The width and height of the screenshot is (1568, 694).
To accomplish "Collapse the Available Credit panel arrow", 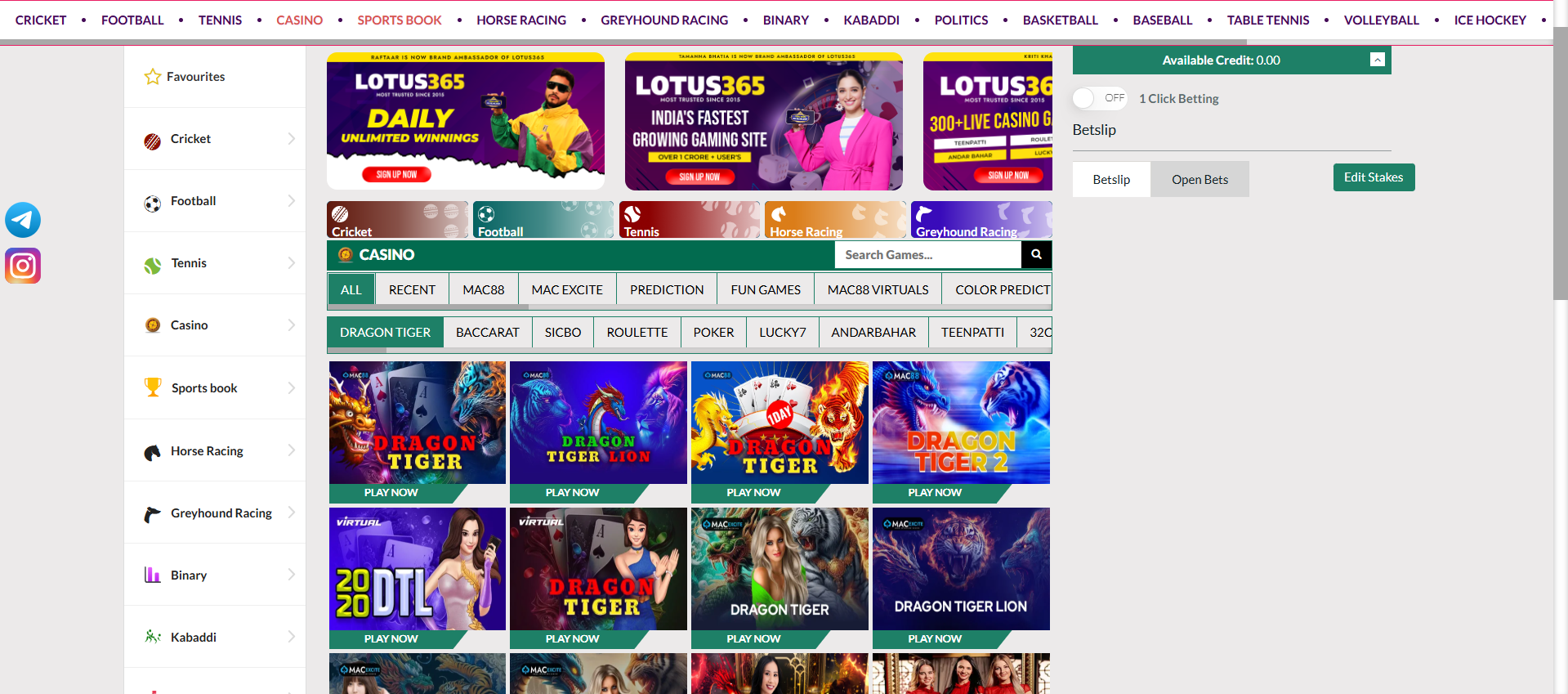I will (x=1378, y=60).
